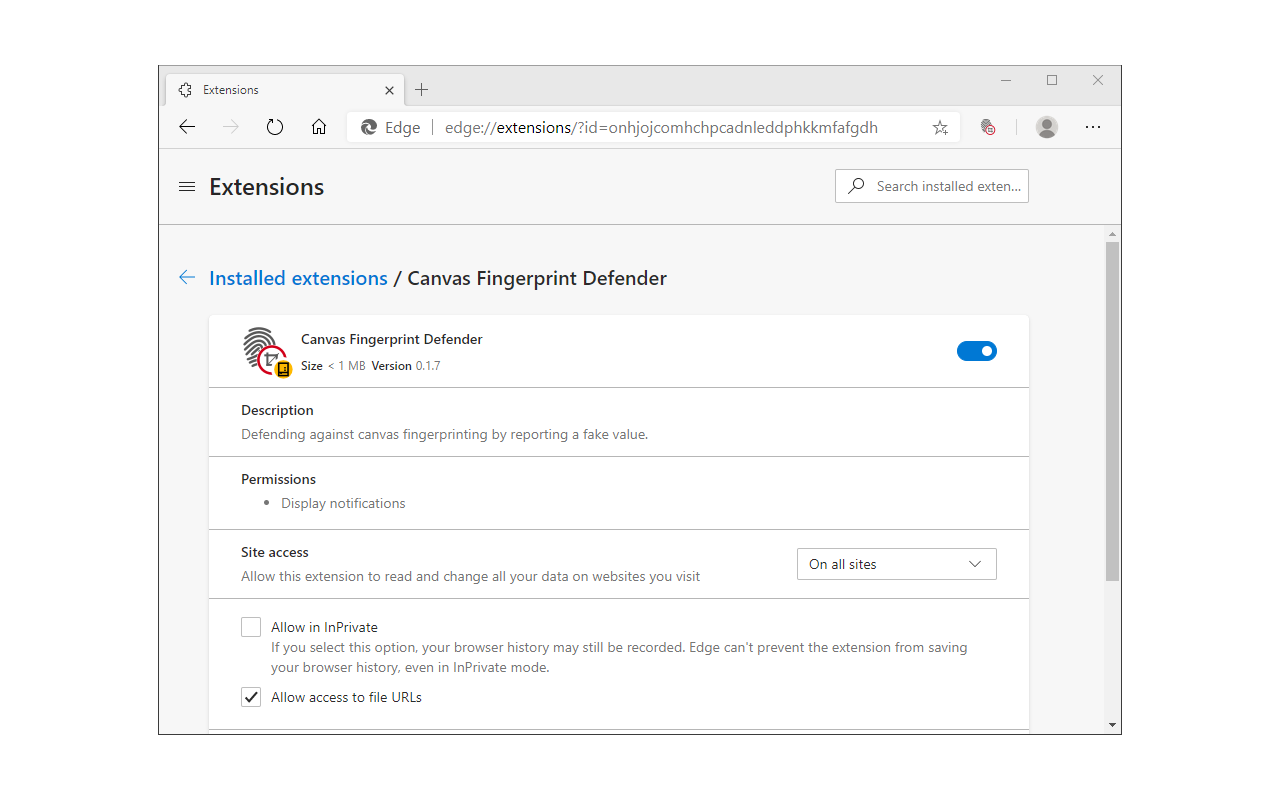Go to the Home page icon

pyautogui.click(x=319, y=127)
